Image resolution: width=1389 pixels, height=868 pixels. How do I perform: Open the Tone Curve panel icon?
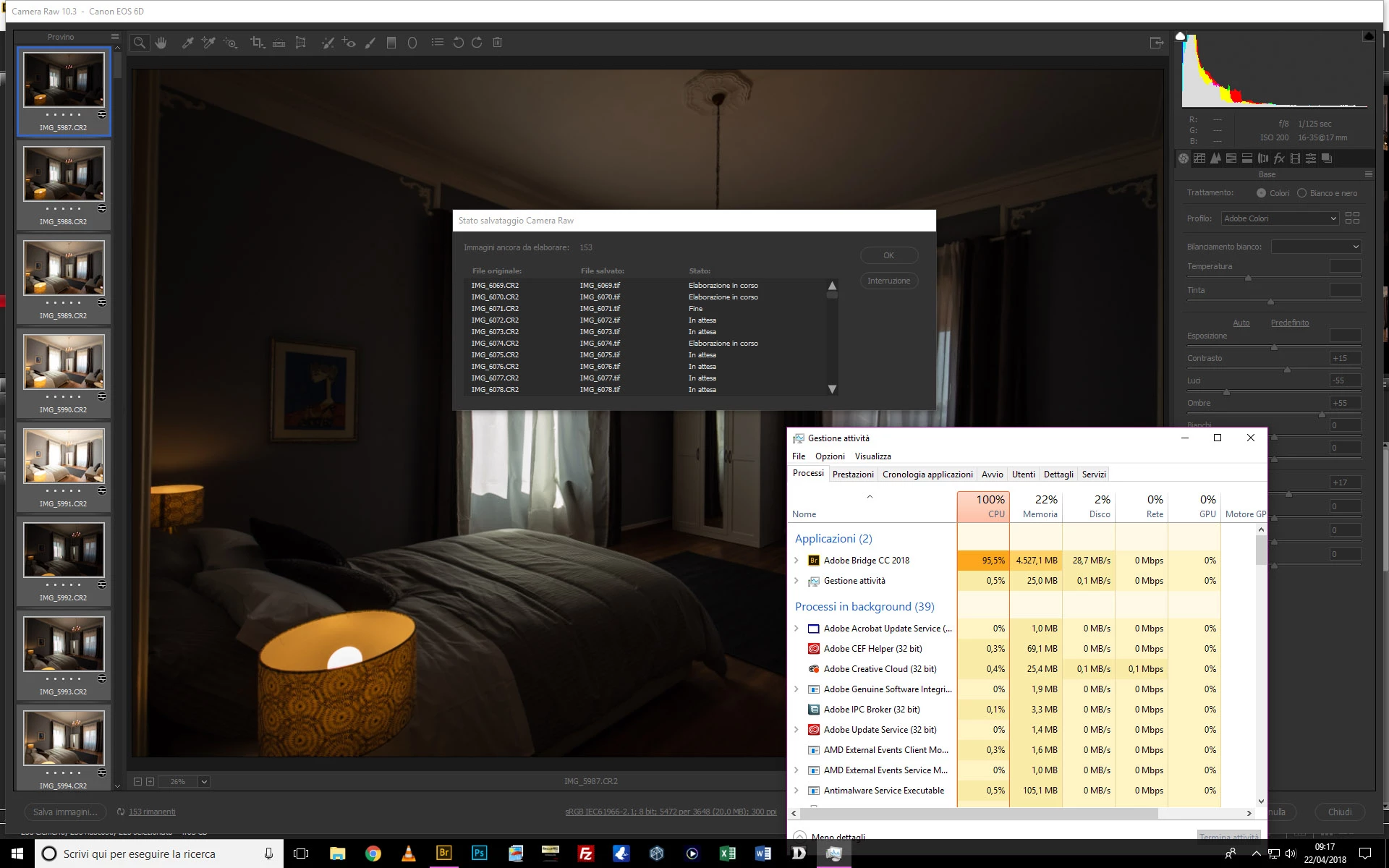tap(1199, 158)
